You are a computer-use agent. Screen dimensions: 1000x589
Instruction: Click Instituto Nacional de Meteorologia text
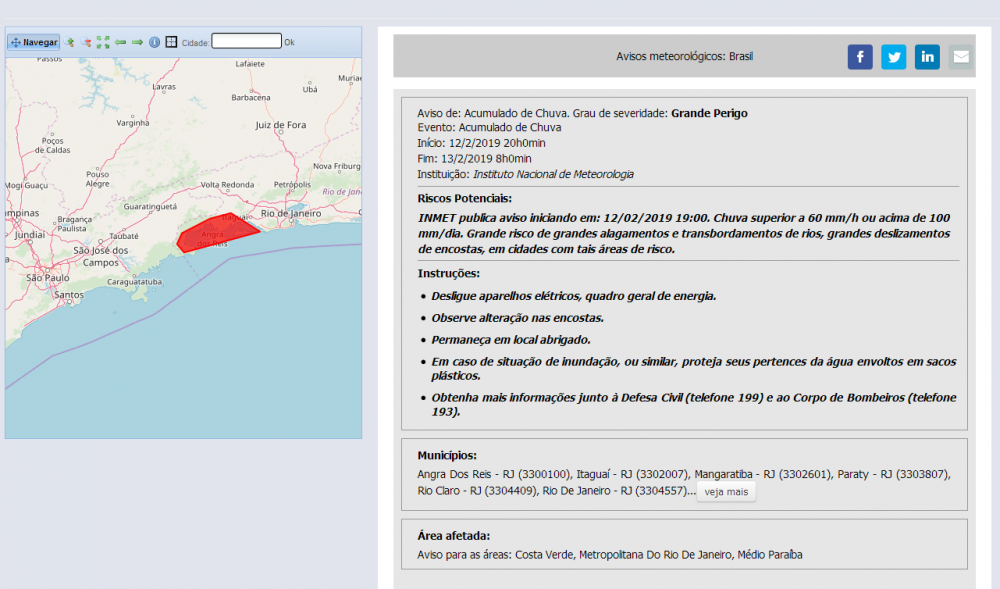(x=553, y=174)
